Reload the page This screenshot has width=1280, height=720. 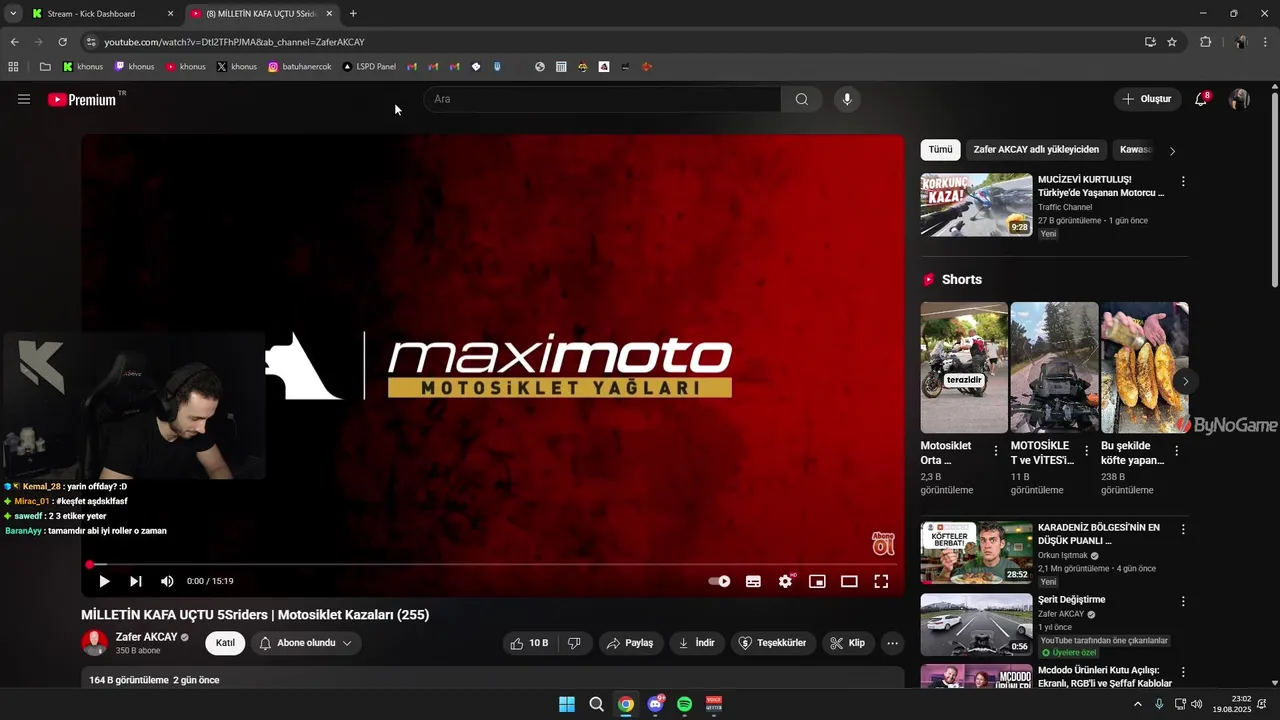(x=62, y=42)
